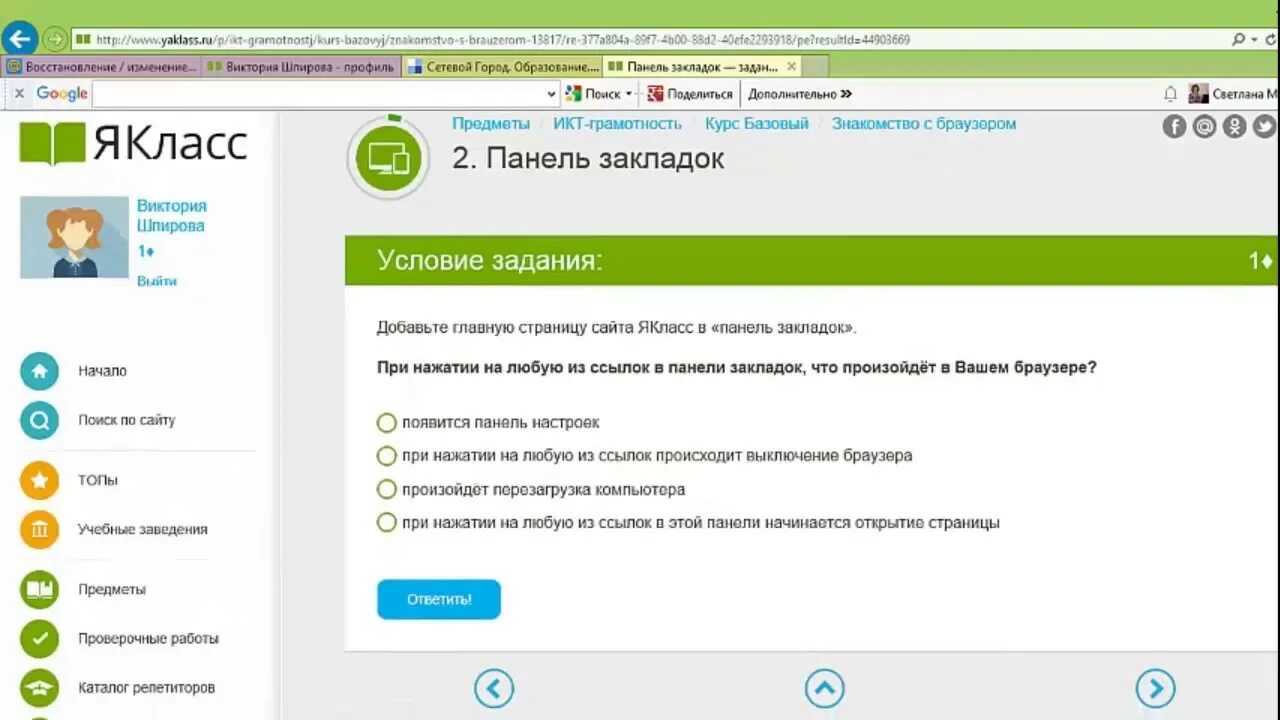This screenshot has width=1280, height=720.
Task: Click the Начало home icon
Action: point(39,371)
